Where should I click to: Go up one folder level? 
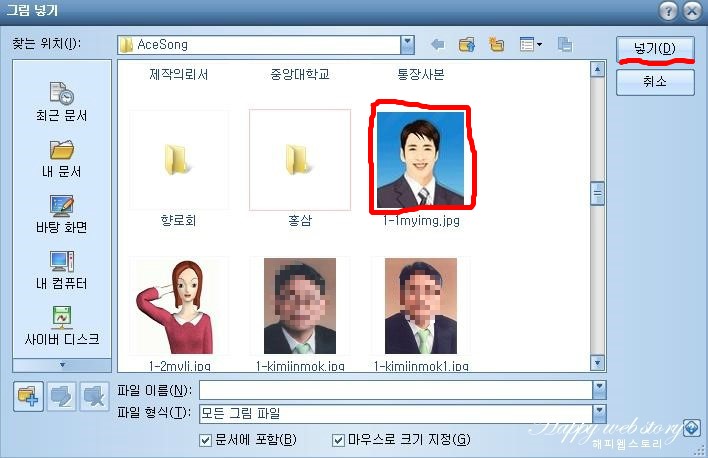coord(467,45)
